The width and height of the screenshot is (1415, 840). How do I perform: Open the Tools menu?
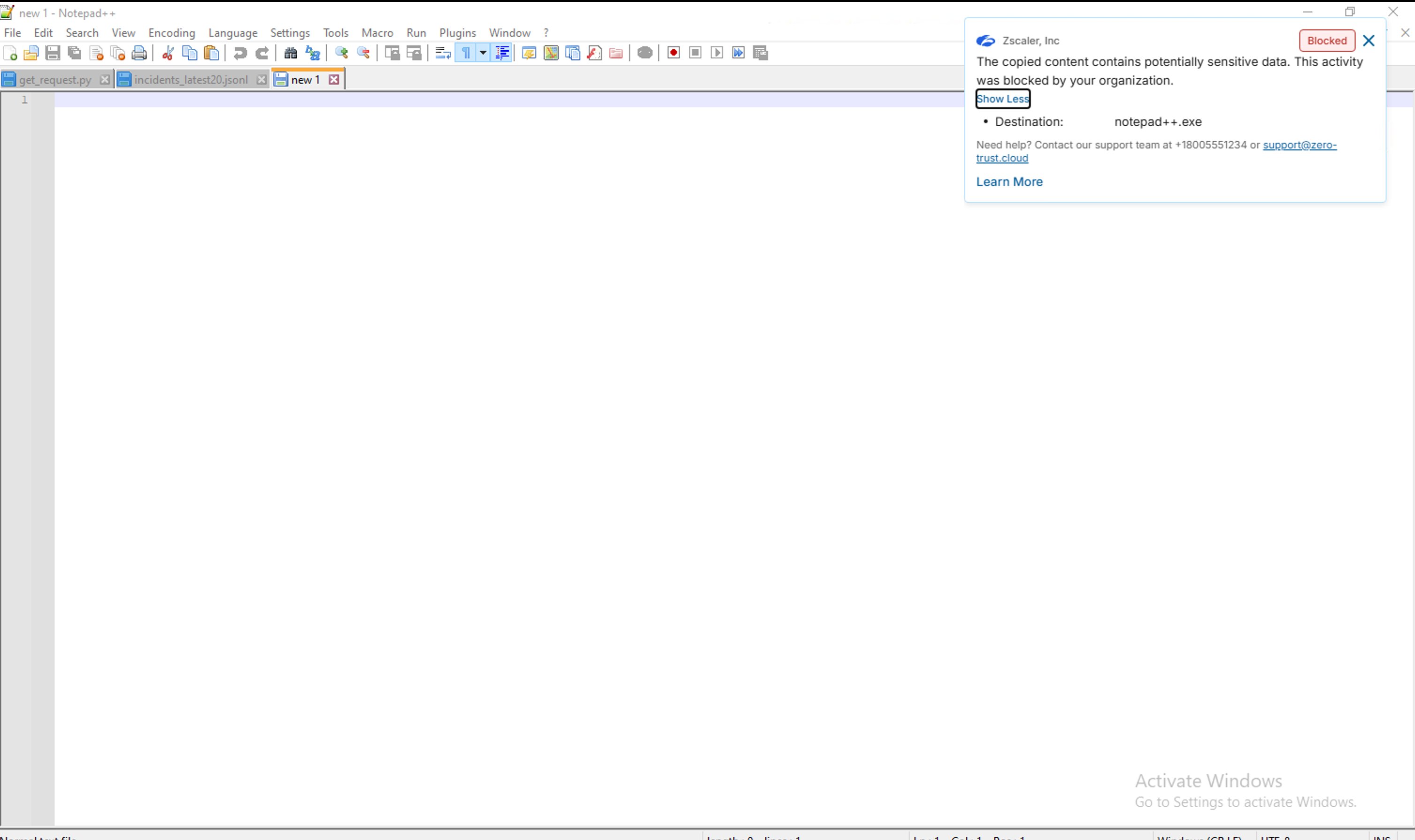pos(336,33)
